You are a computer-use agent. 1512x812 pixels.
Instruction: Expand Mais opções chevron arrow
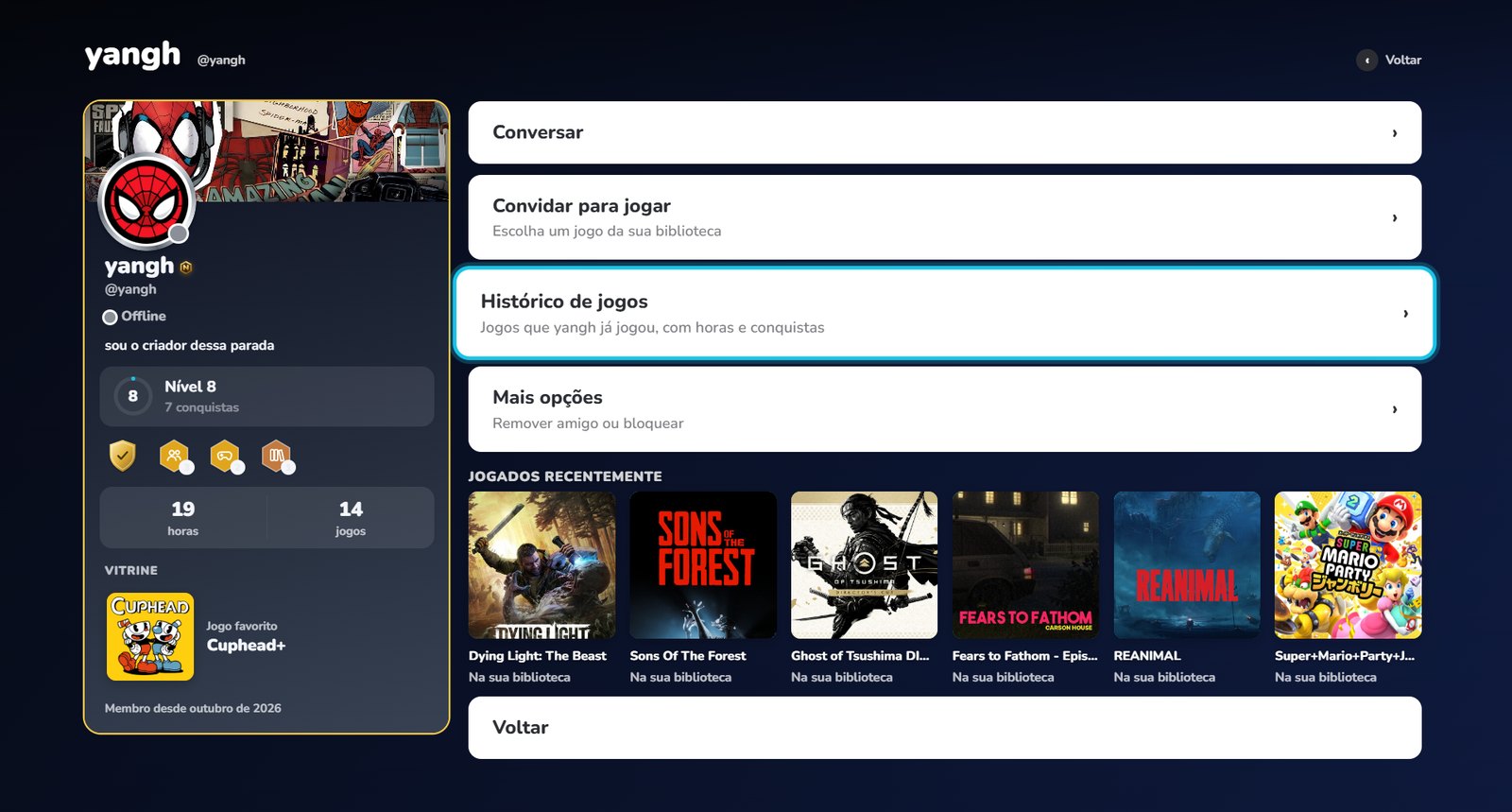(x=1395, y=409)
